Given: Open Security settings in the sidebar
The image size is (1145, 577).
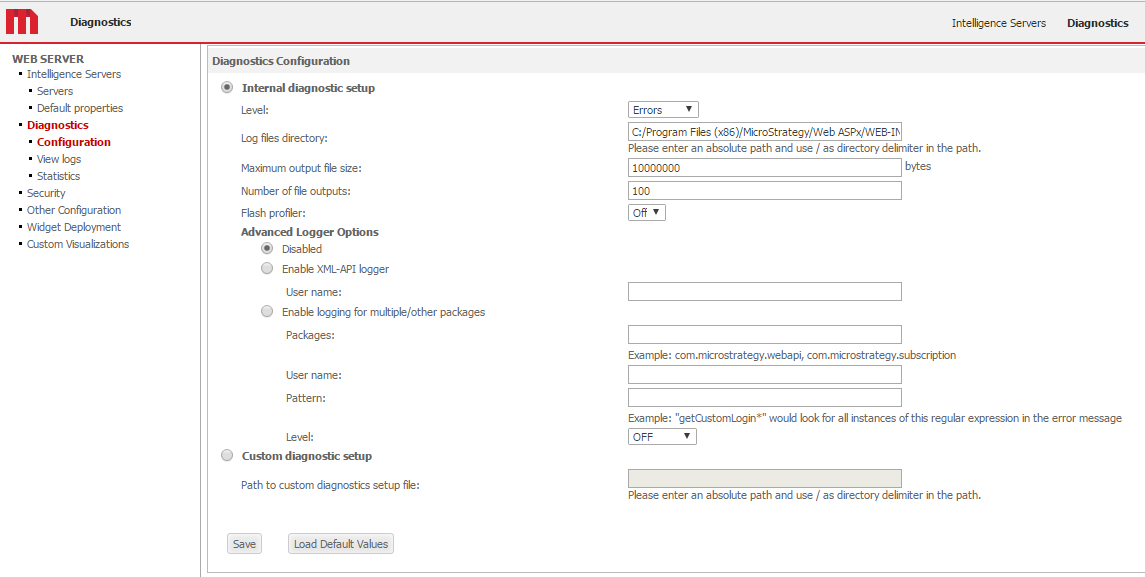Looking at the screenshot, I should (x=46, y=193).
